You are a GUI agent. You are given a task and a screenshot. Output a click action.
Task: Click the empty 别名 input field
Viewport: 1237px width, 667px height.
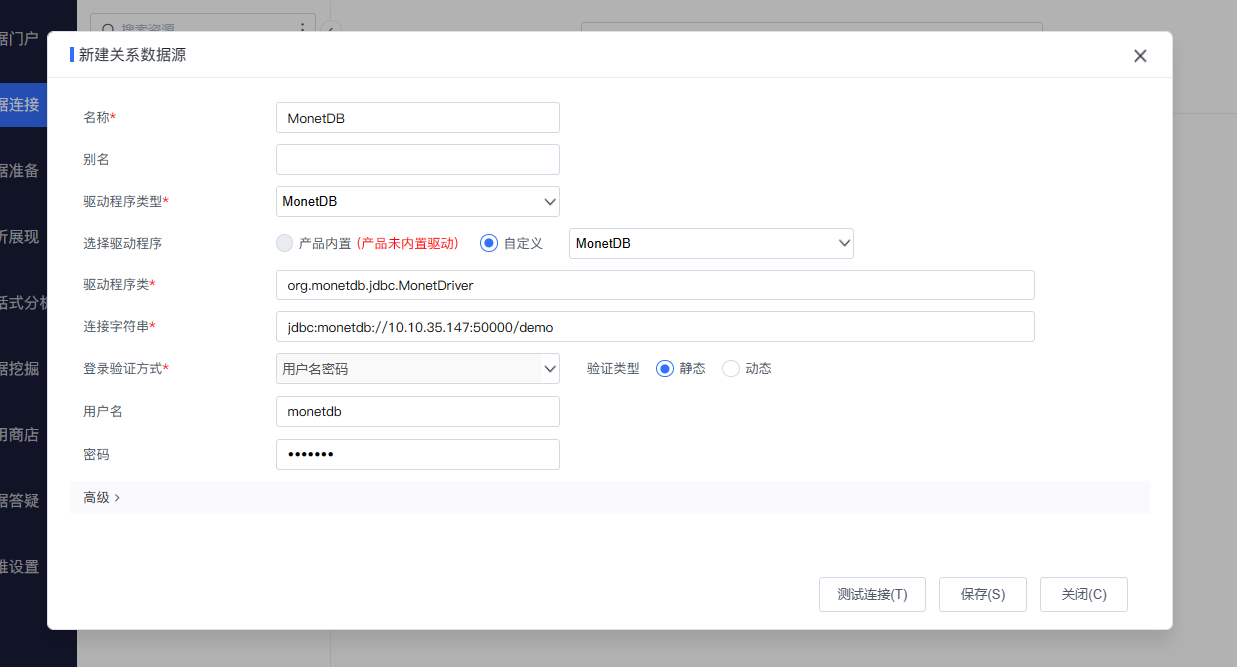pyautogui.click(x=418, y=160)
